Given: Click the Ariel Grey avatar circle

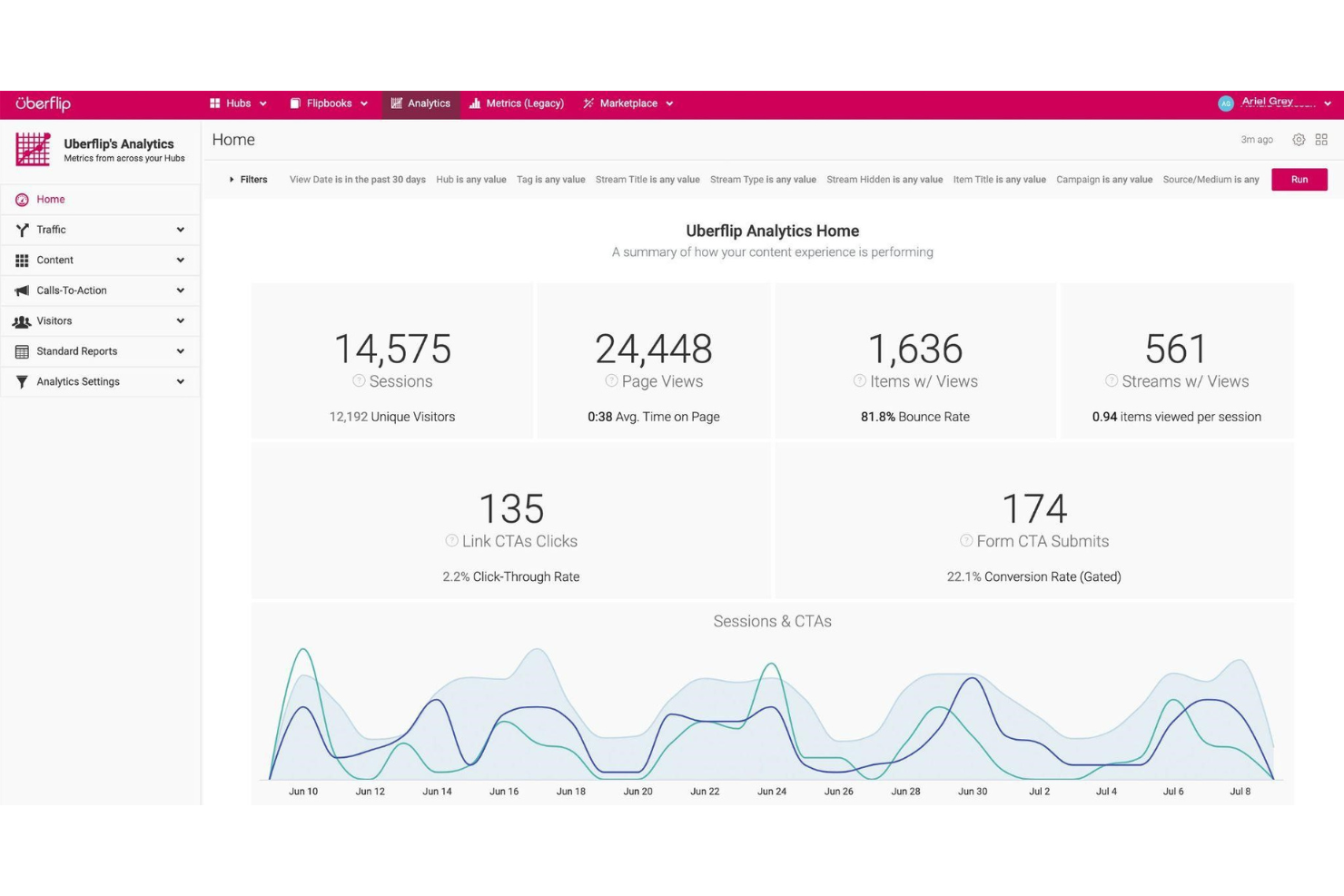Looking at the screenshot, I should tap(1226, 103).
